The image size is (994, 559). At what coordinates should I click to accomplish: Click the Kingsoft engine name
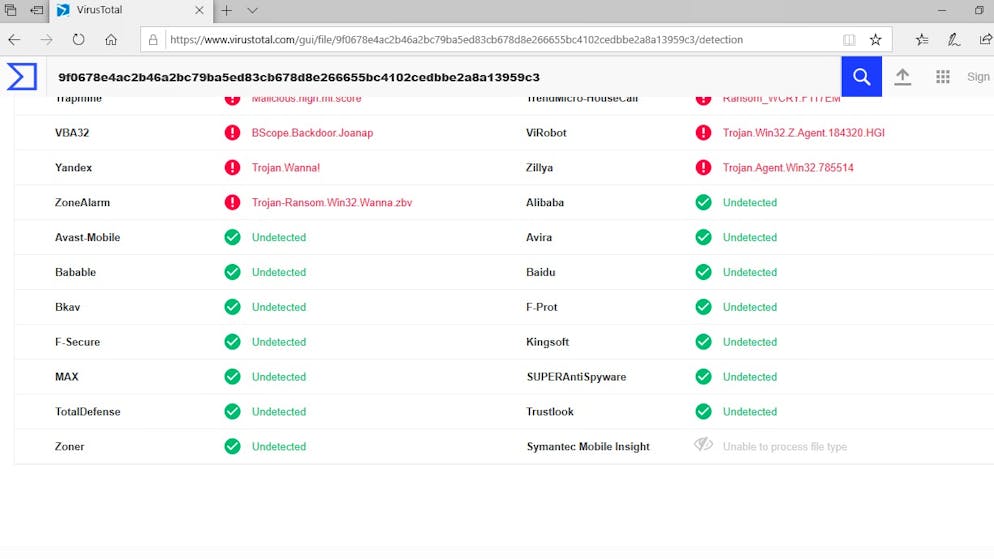[x=548, y=342]
